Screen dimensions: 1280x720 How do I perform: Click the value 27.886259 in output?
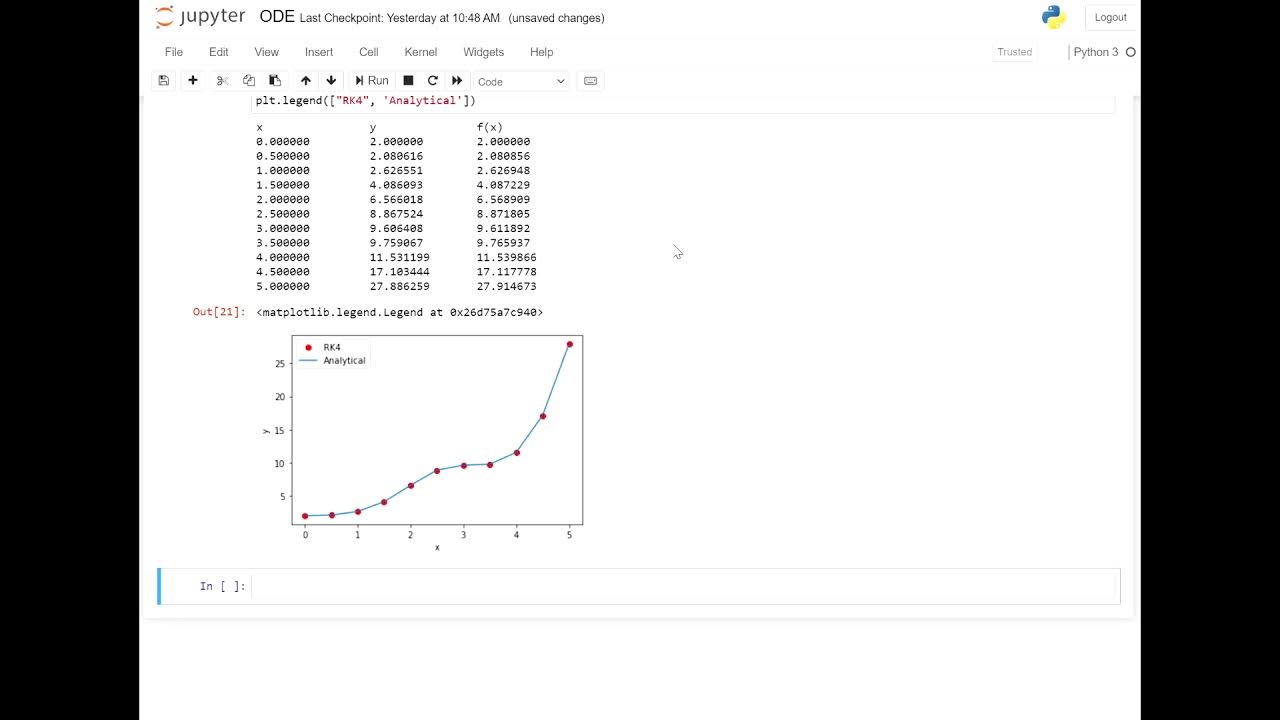[x=399, y=286]
